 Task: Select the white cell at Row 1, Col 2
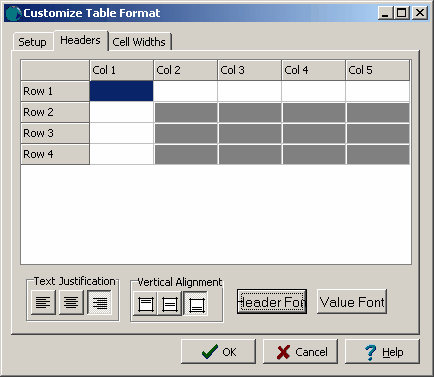point(185,91)
